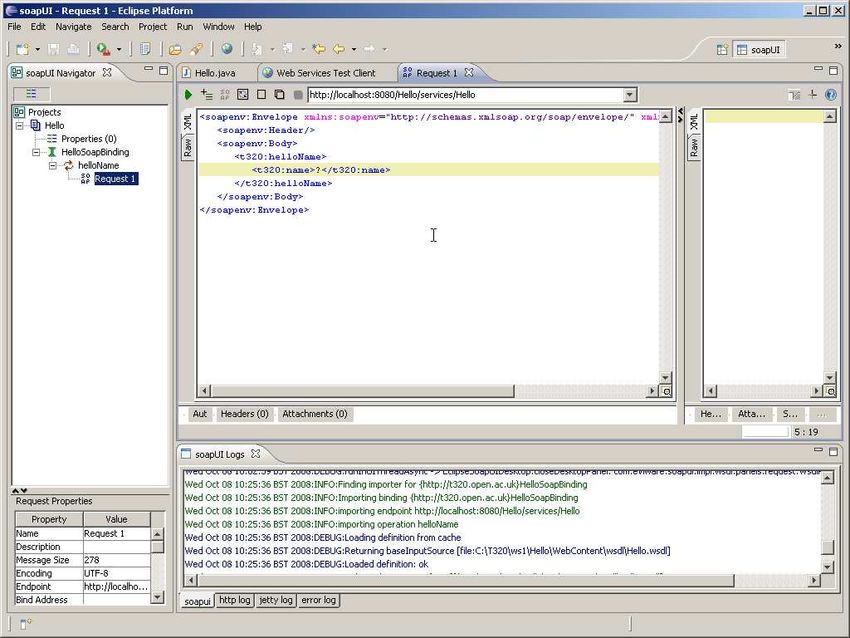
Task: Close the soapUI Logs view tab
Action: pos(256,454)
